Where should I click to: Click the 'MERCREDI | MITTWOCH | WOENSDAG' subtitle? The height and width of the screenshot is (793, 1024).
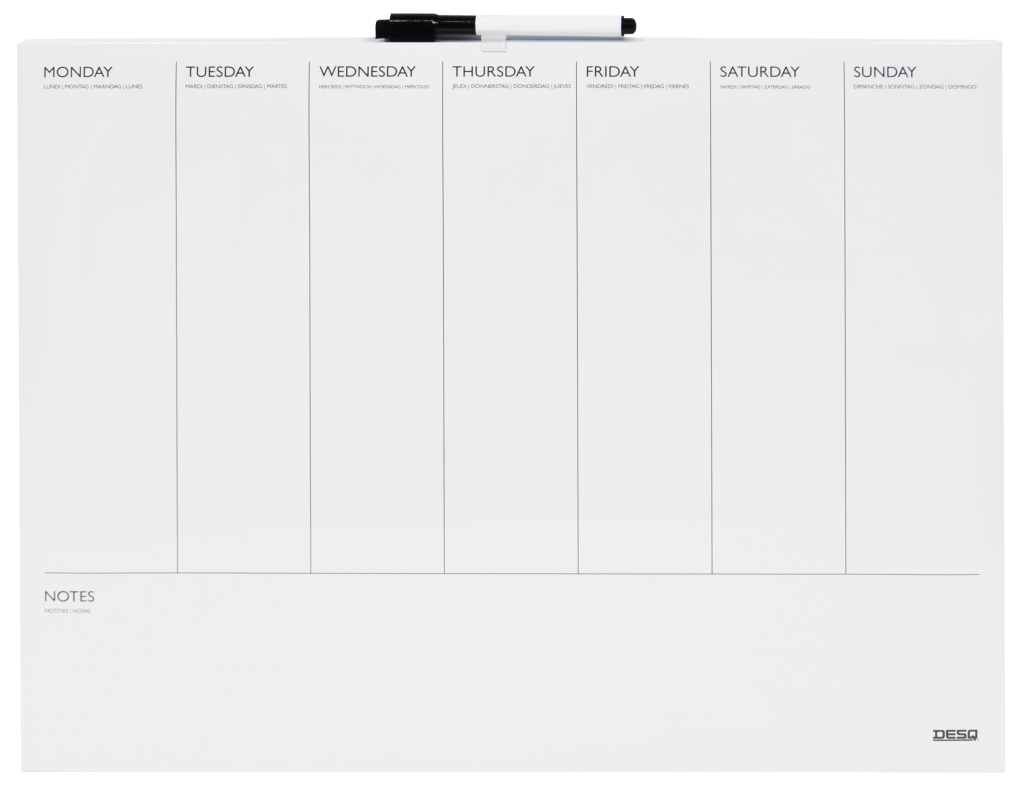(x=374, y=86)
